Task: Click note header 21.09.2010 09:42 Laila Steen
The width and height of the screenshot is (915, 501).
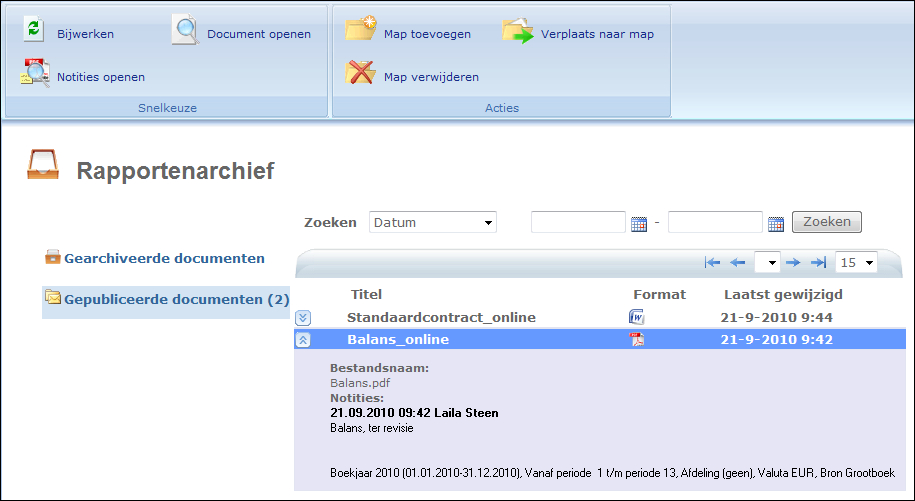Action: pyautogui.click(x=414, y=413)
